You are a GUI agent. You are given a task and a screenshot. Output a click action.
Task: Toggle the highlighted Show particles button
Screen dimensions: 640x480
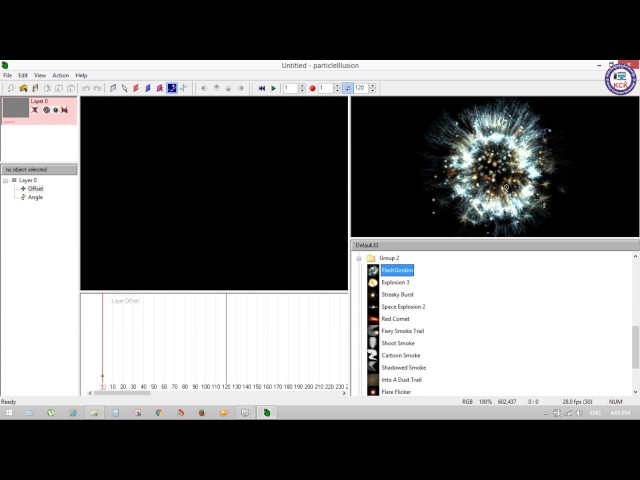172,88
